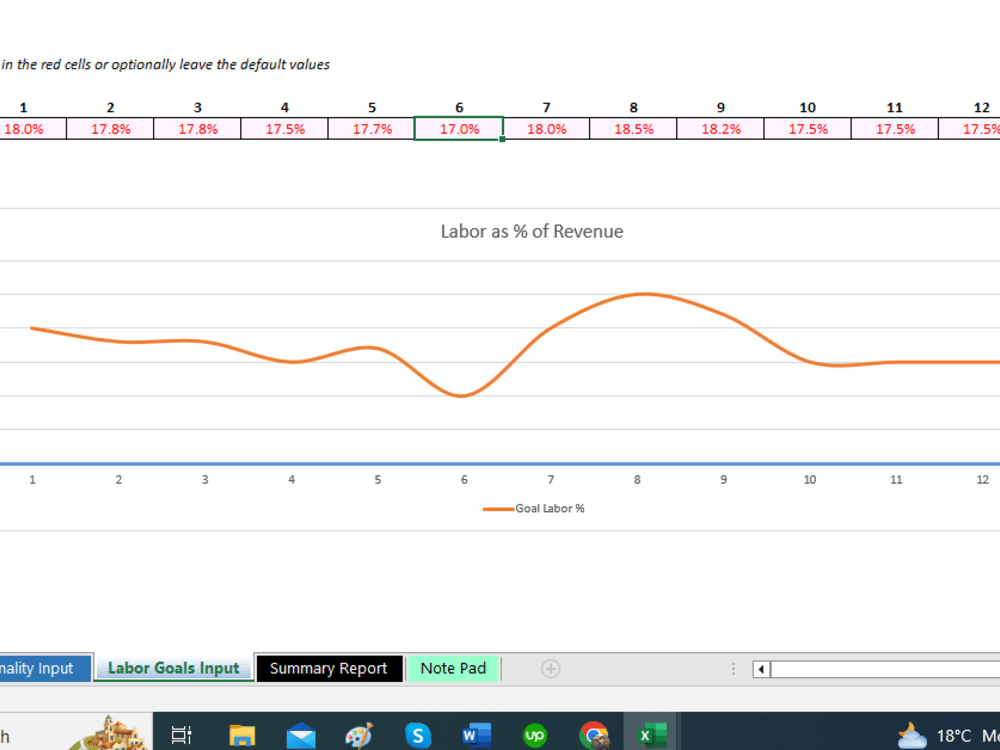The image size is (1000, 750).
Task: Select the 18.5% cell under month 8
Action: pos(633,128)
